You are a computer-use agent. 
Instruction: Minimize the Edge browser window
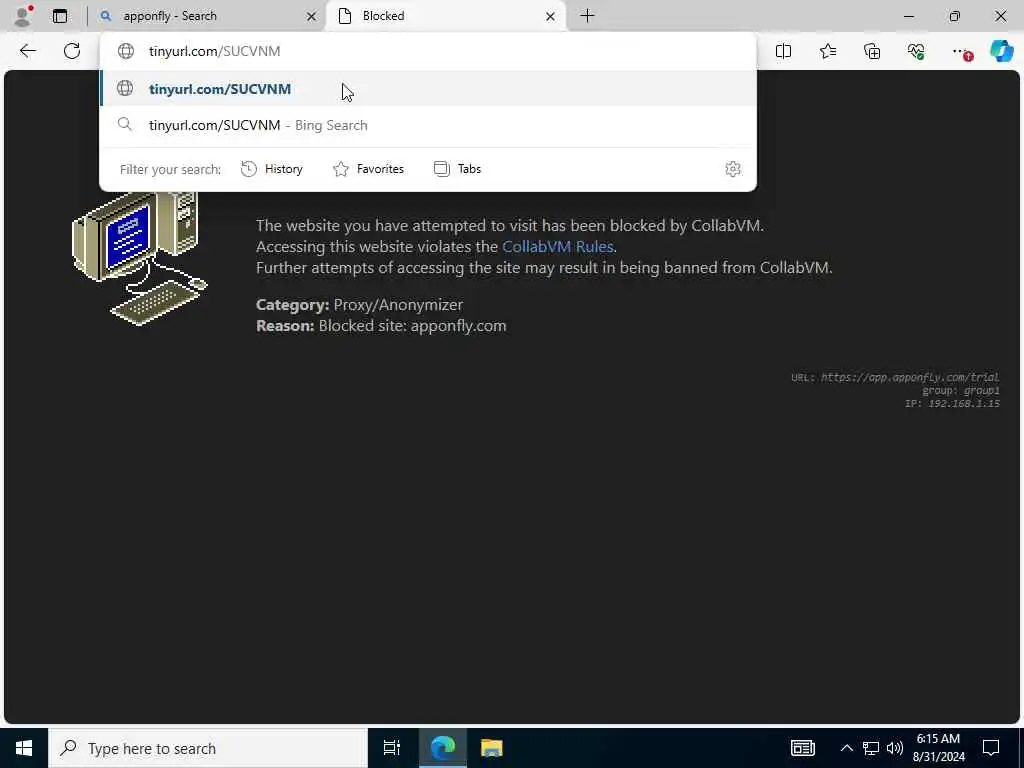tap(908, 16)
